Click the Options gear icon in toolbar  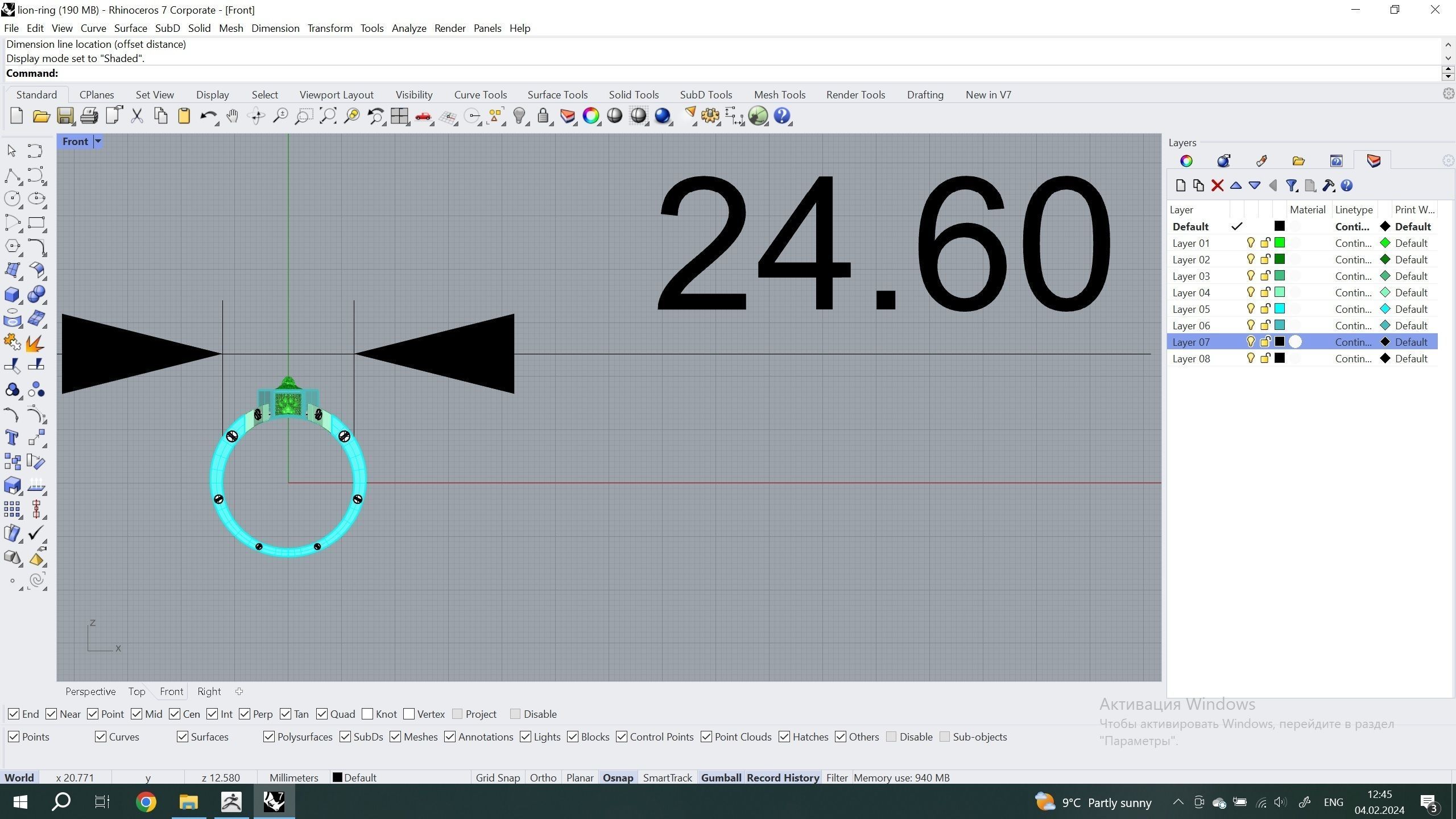(710, 116)
